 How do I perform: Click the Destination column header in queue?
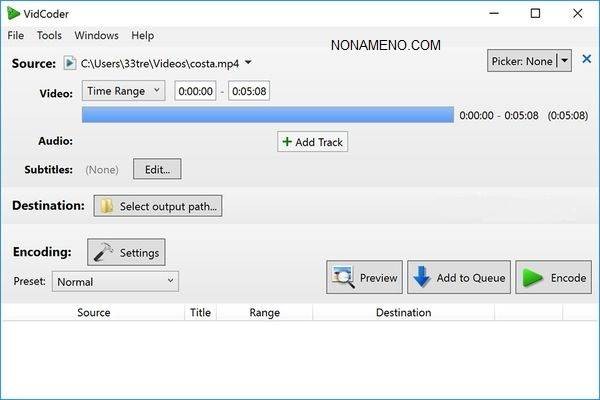(403, 312)
